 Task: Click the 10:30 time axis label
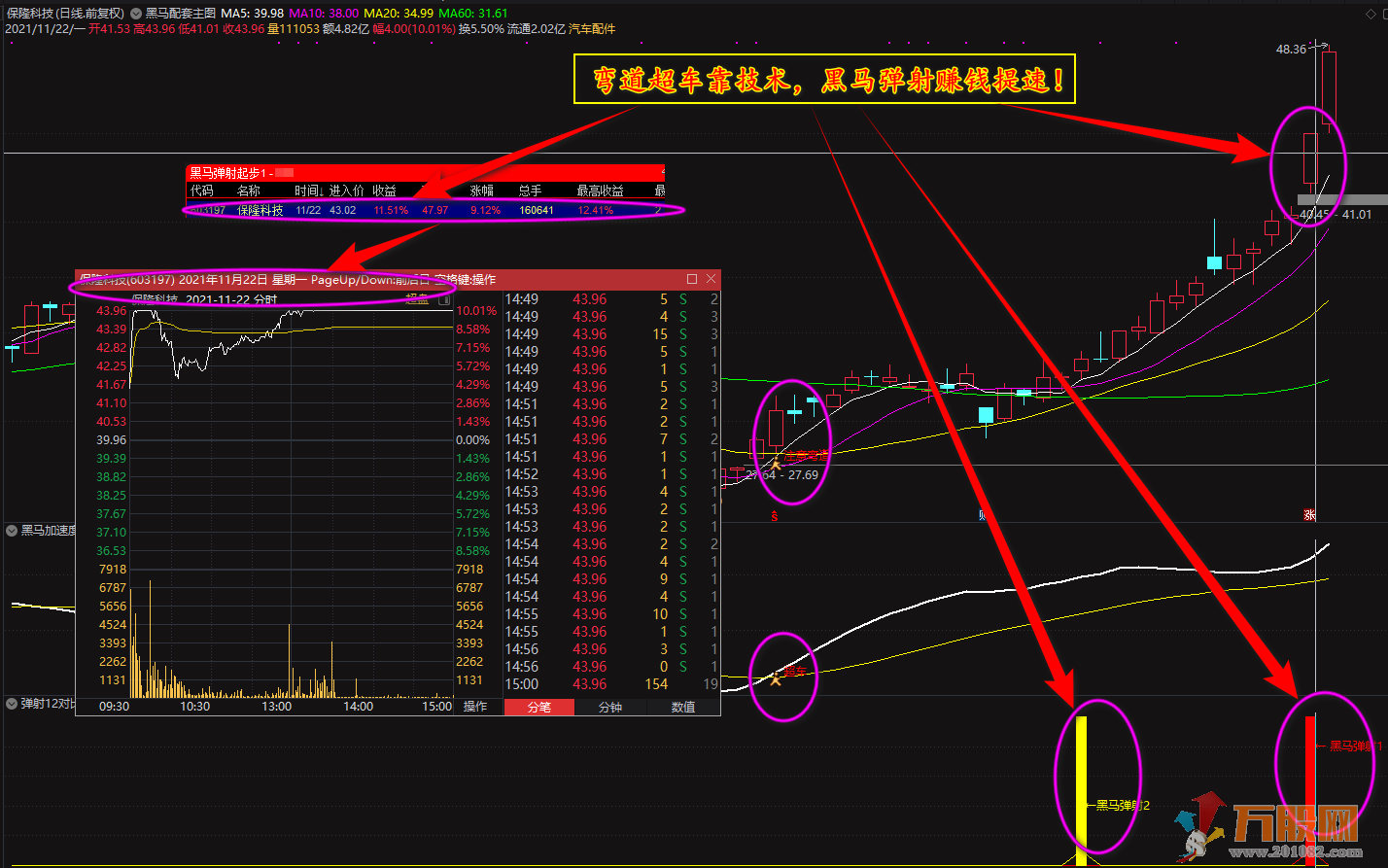195,707
